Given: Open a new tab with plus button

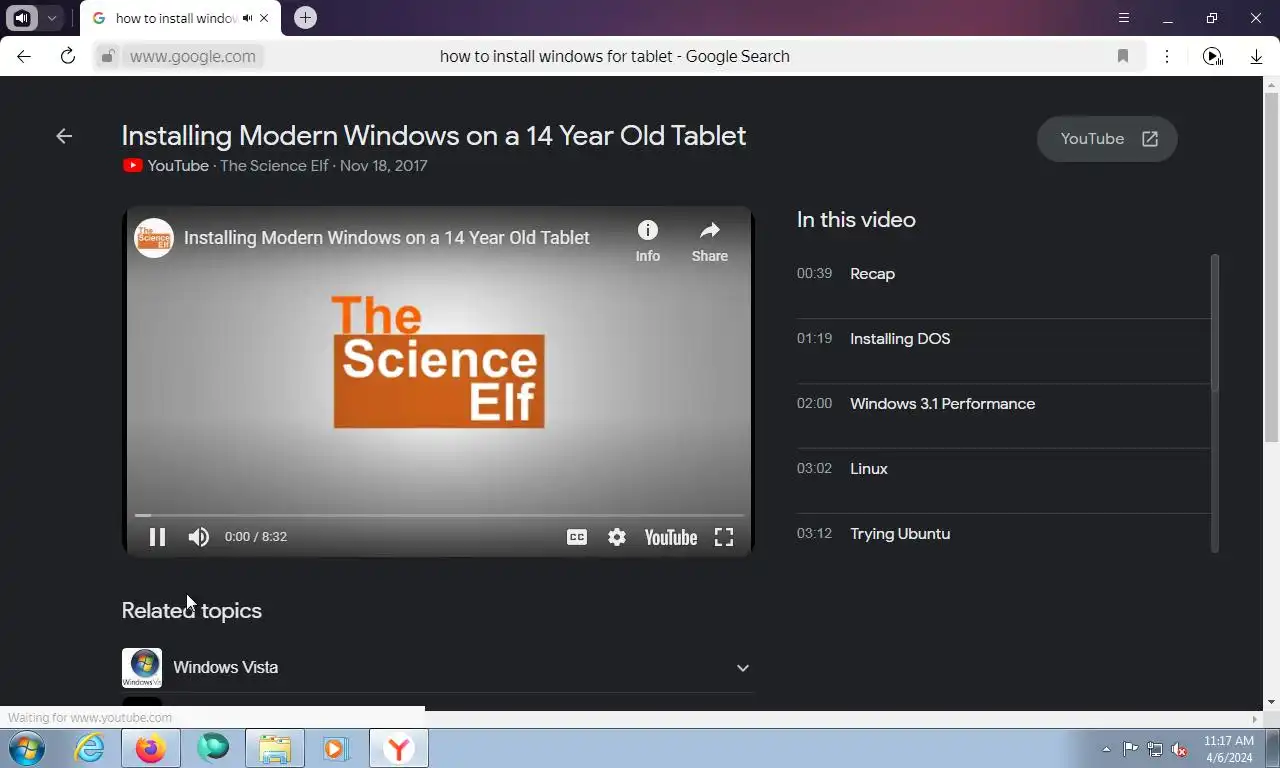Looking at the screenshot, I should [305, 18].
